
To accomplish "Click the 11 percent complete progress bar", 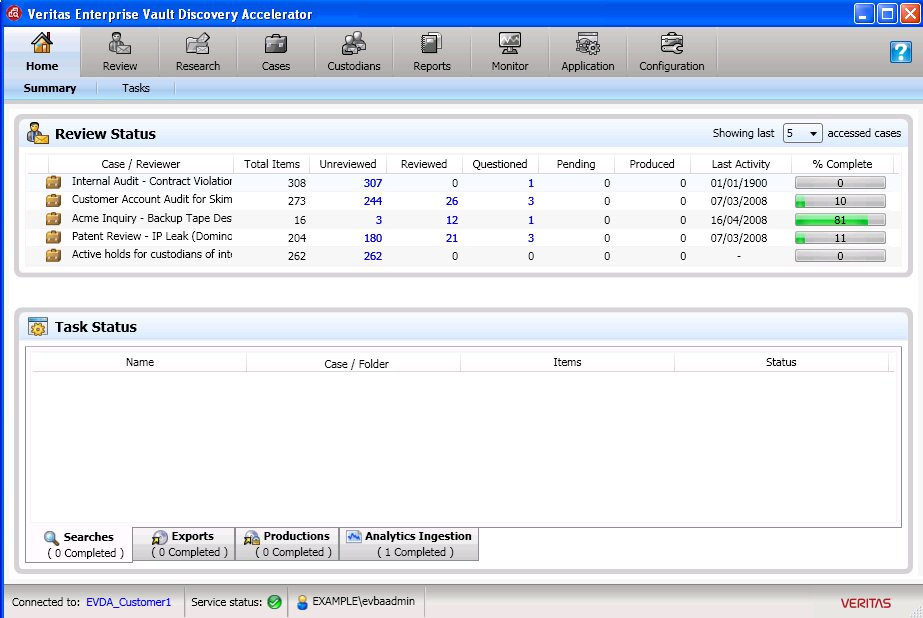I will pos(840,238).
